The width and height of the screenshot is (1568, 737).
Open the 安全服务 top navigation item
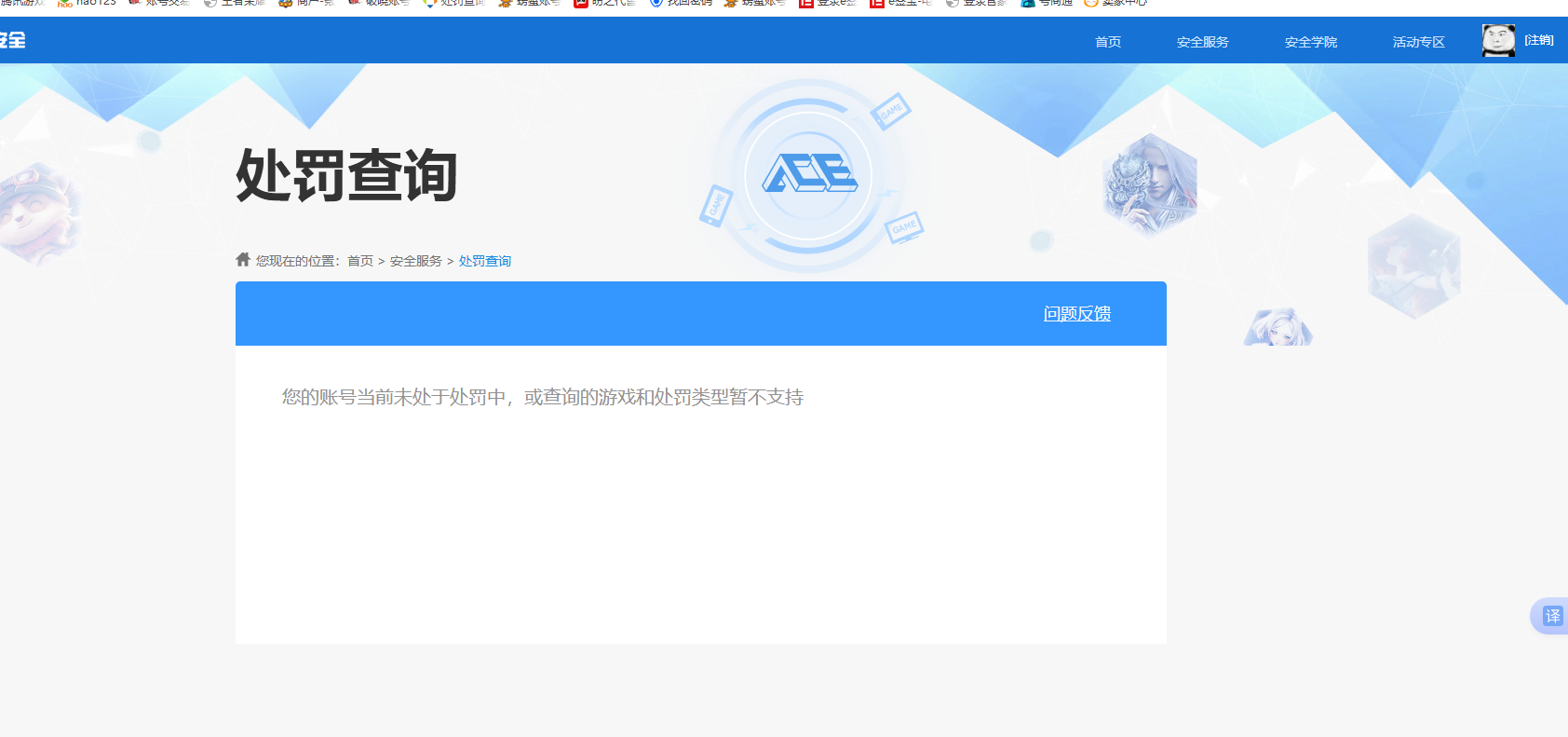tap(1202, 42)
